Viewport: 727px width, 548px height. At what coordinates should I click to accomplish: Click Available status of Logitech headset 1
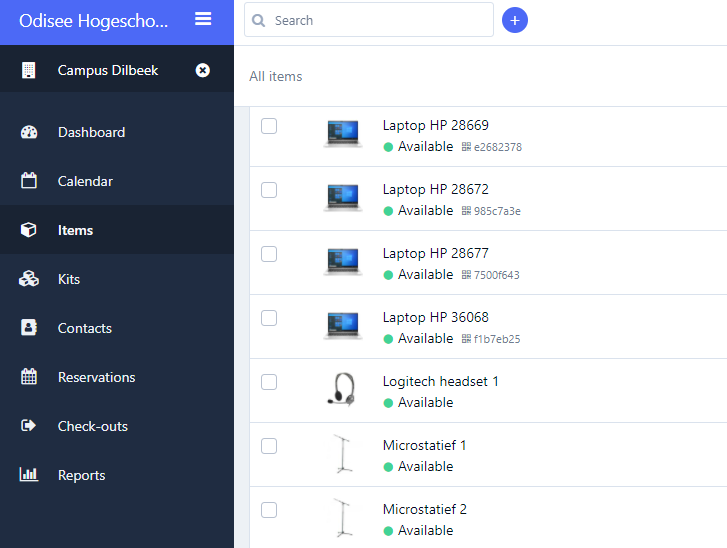pos(425,402)
